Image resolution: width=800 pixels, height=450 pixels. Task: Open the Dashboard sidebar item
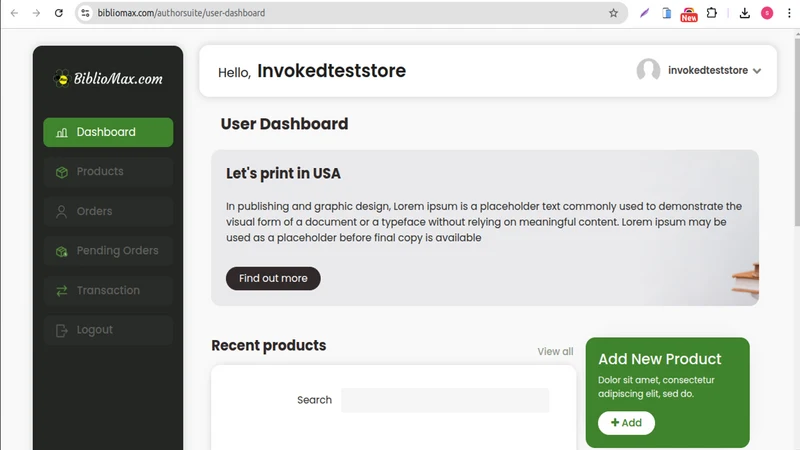coord(108,132)
